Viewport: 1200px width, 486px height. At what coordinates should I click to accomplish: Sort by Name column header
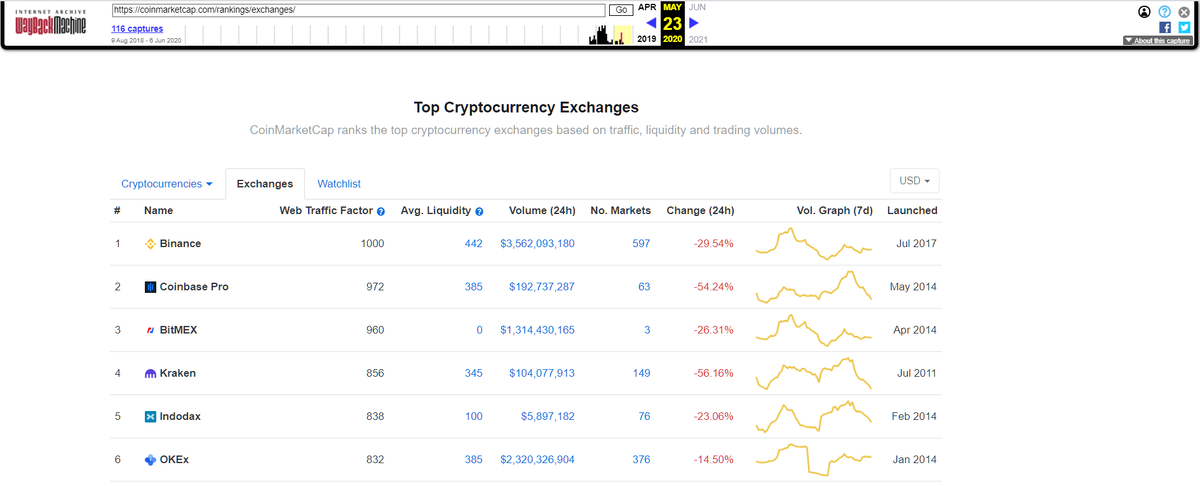(158, 211)
